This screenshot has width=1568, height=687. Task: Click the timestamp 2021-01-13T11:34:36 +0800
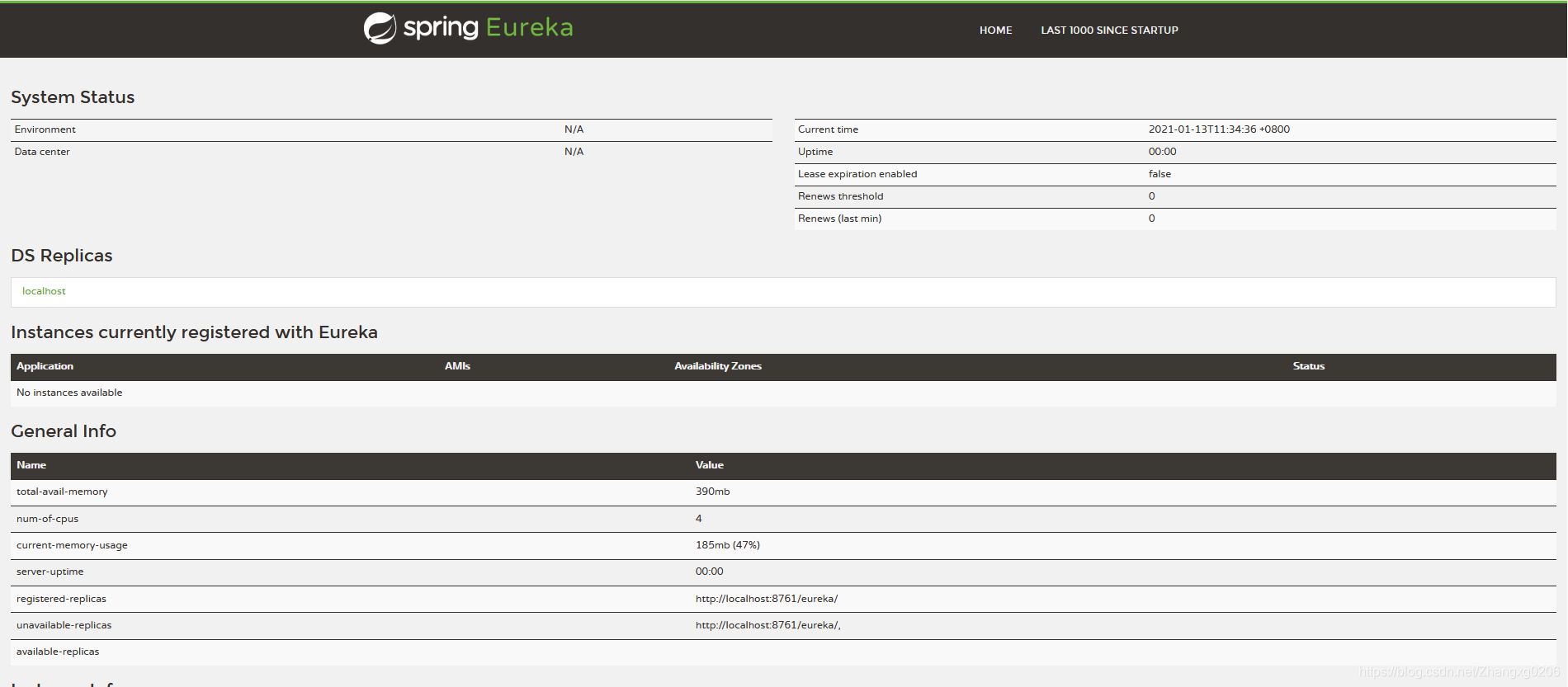point(1219,129)
